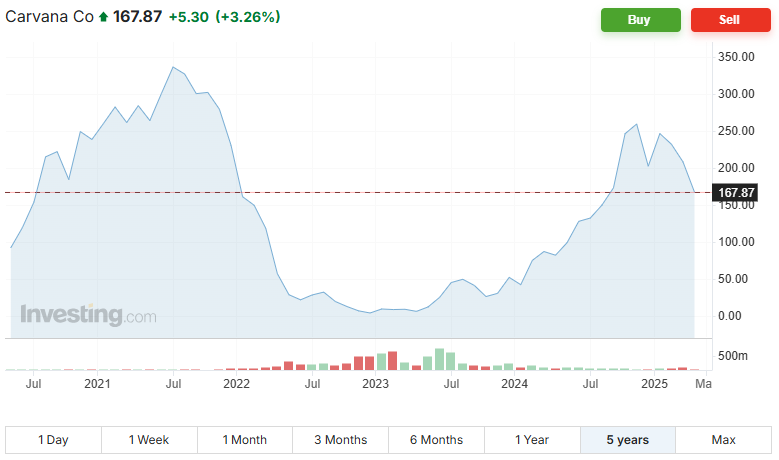Click the +3.26% percentage change text
This screenshot has width=779, height=460.
tap(248, 17)
